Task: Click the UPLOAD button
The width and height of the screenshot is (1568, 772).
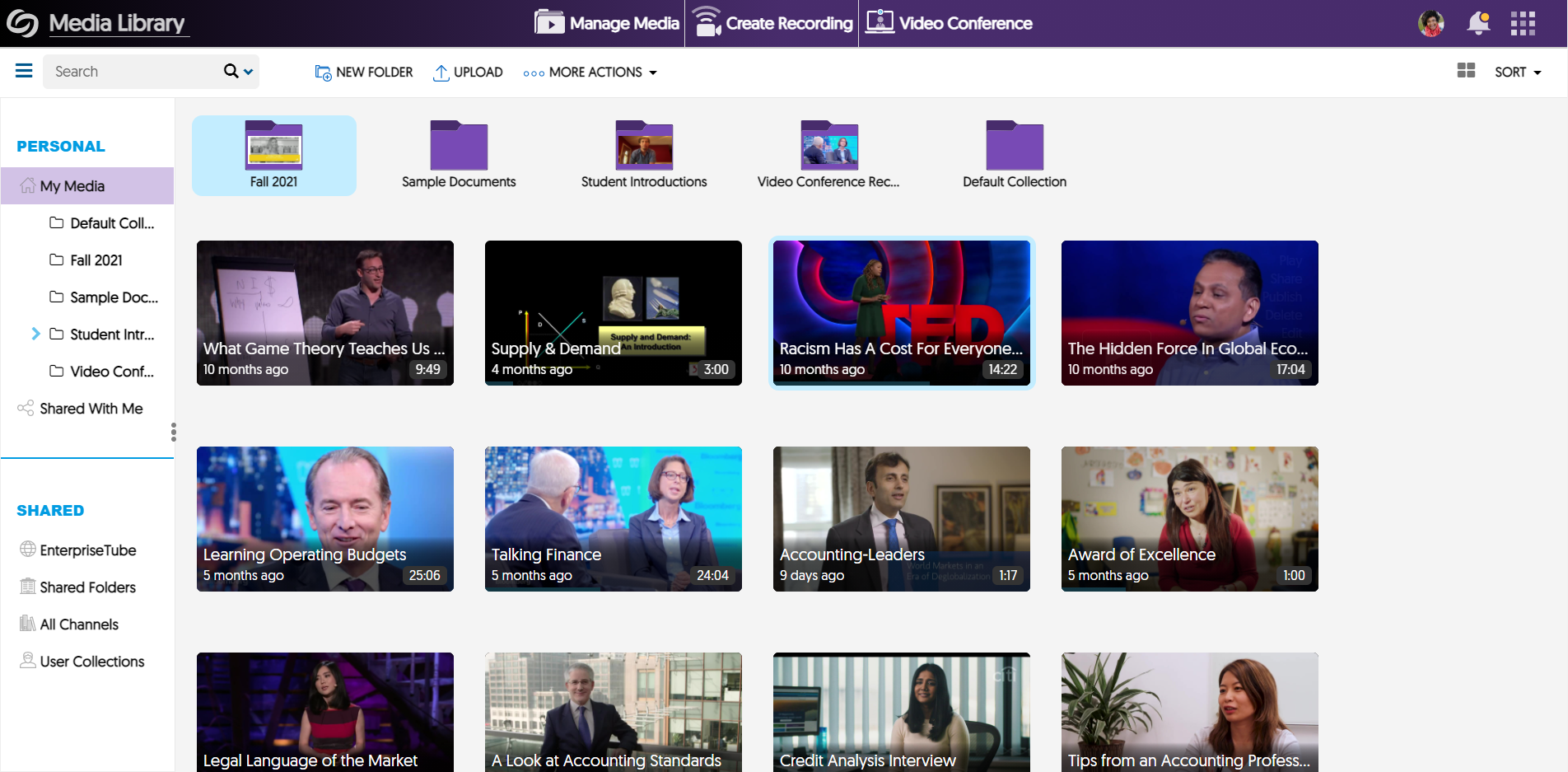Action: tap(468, 73)
